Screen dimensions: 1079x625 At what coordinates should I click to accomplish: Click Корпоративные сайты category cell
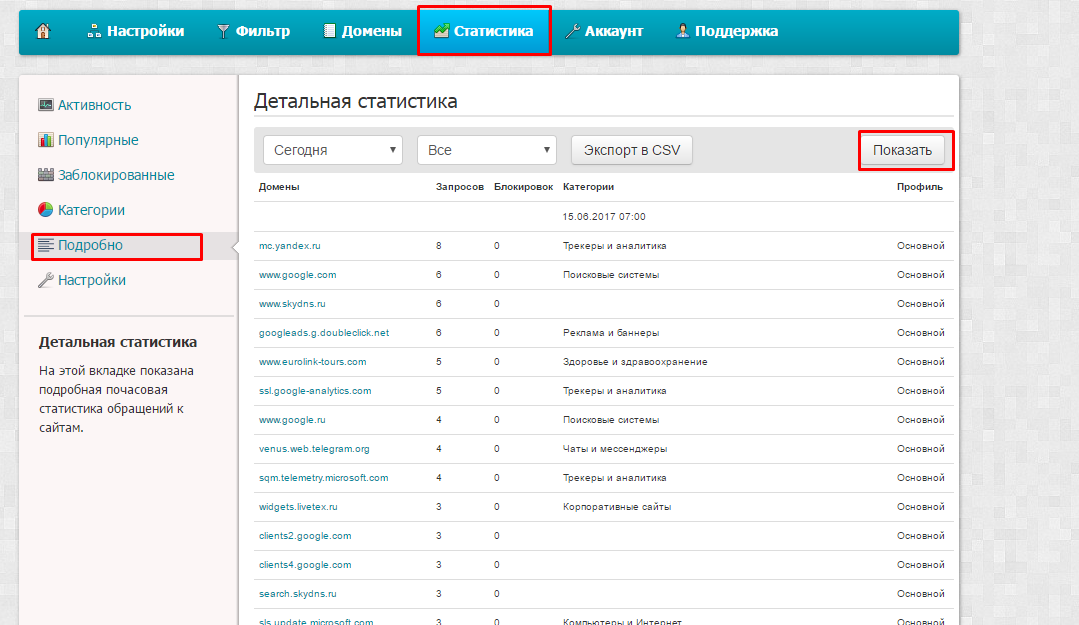click(x=617, y=507)
